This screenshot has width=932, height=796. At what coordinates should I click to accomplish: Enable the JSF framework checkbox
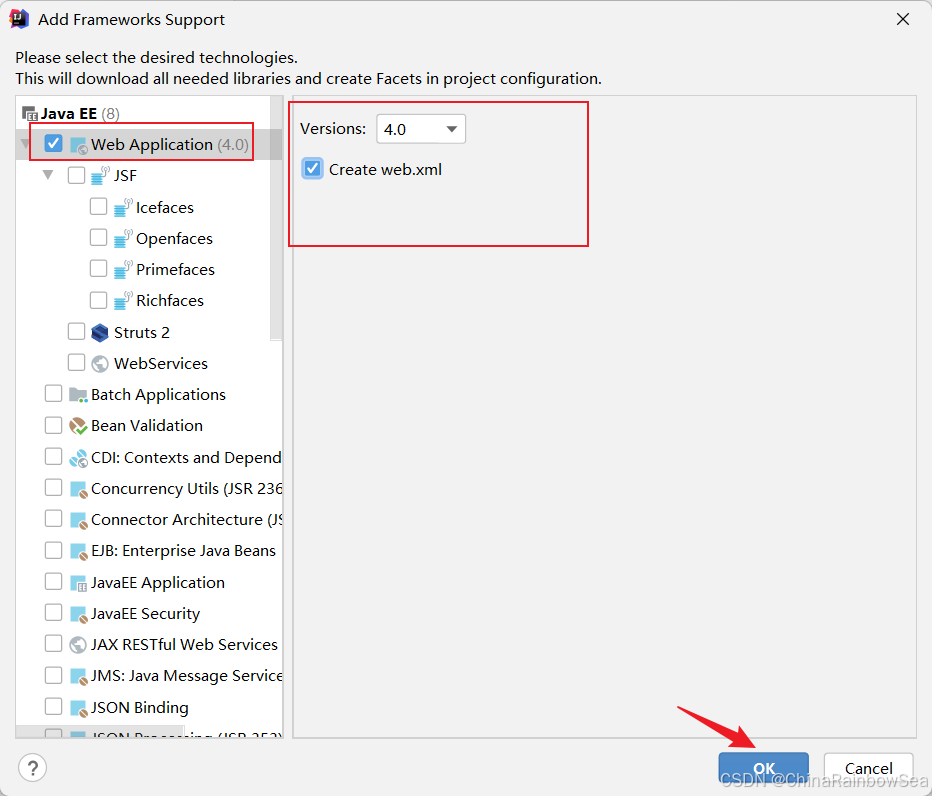[x=76, y=176]
